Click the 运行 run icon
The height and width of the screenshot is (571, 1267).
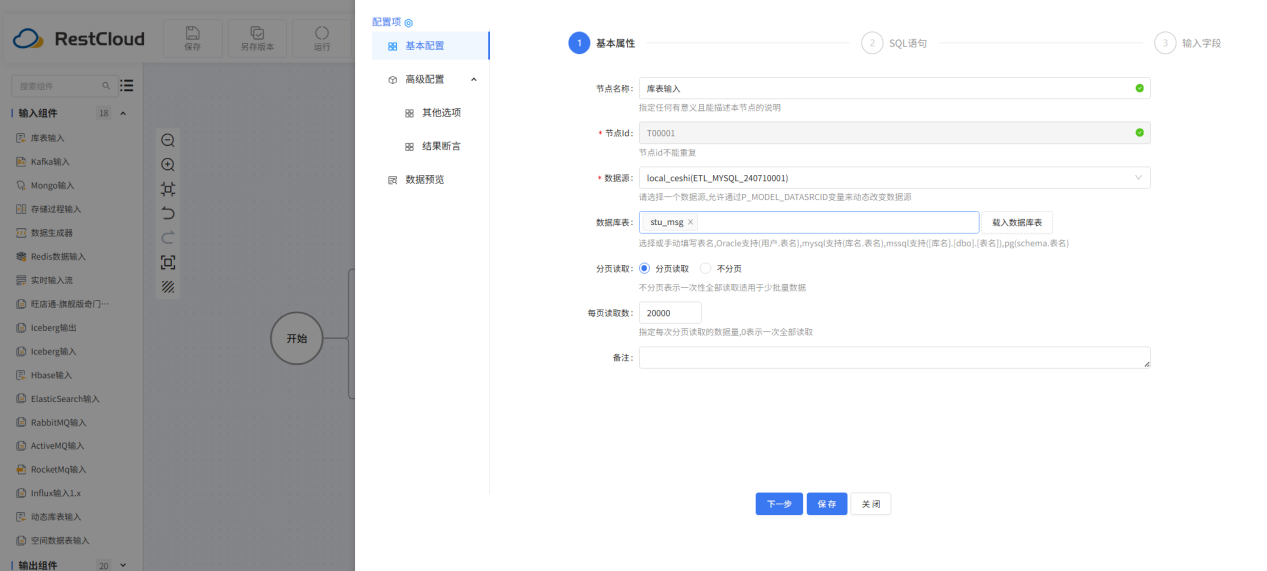tap(322, 38)
